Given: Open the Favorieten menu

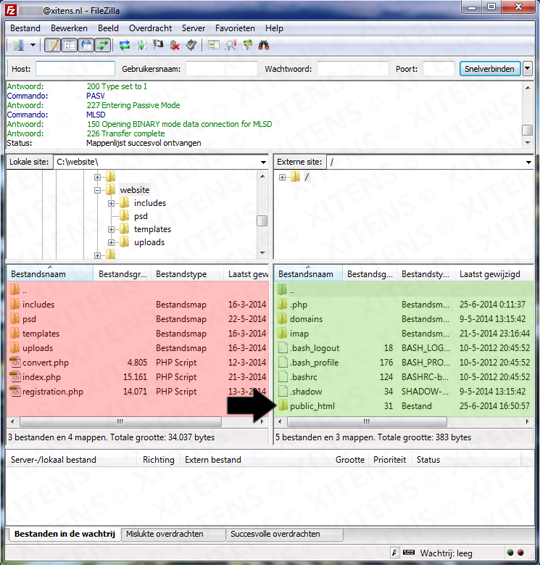Looking at the screenshot, I should point(235,28).
